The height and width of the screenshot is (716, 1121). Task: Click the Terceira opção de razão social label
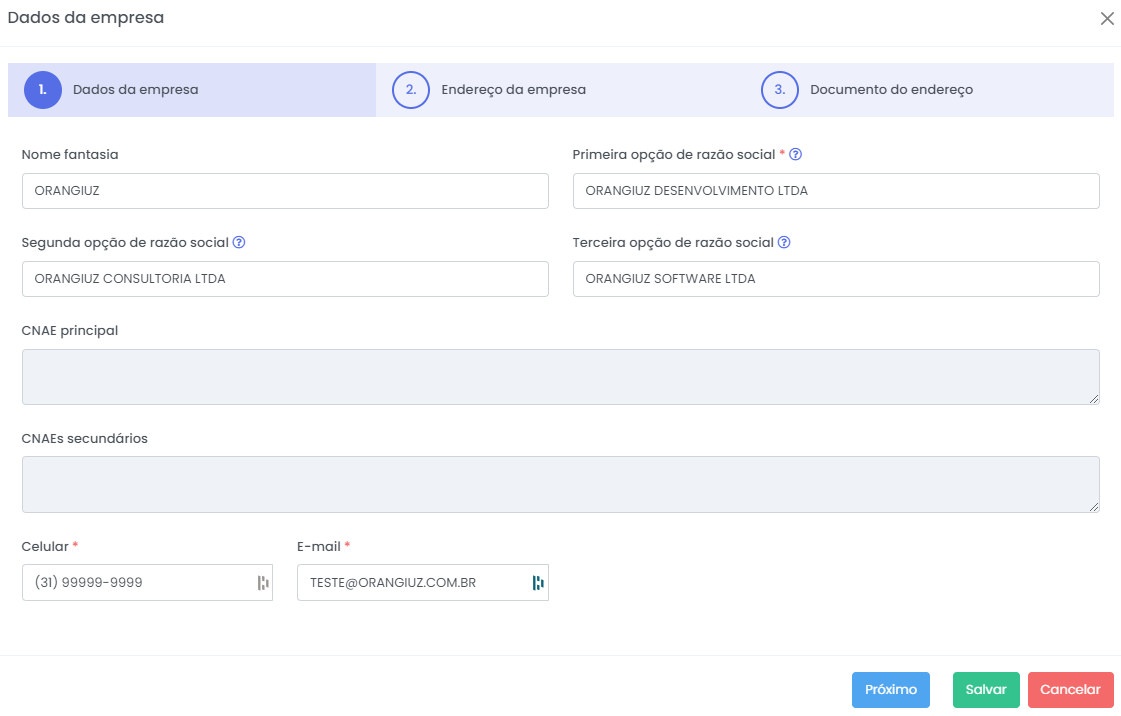(673, 242)
